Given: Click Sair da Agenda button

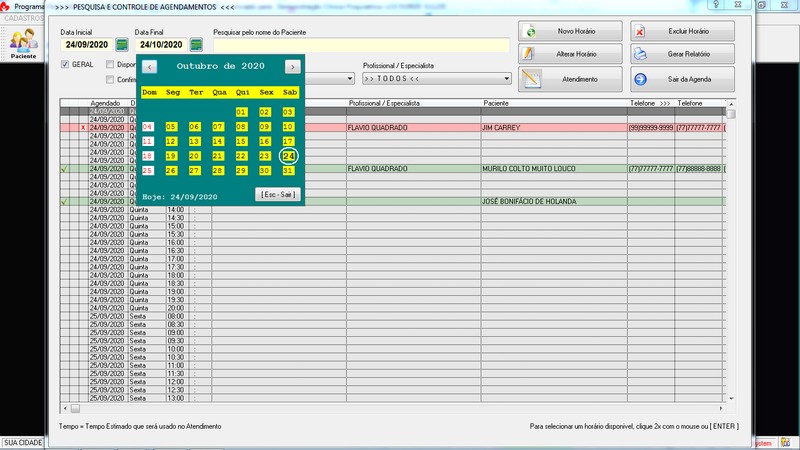Looking at the screenshot, I should click(x=682, y=79).
